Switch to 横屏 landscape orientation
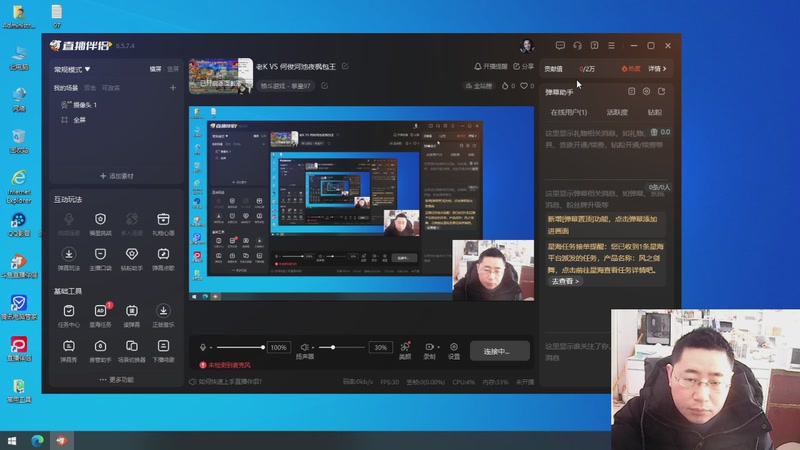This screenshot has height=450, width=800. point(155,69)
